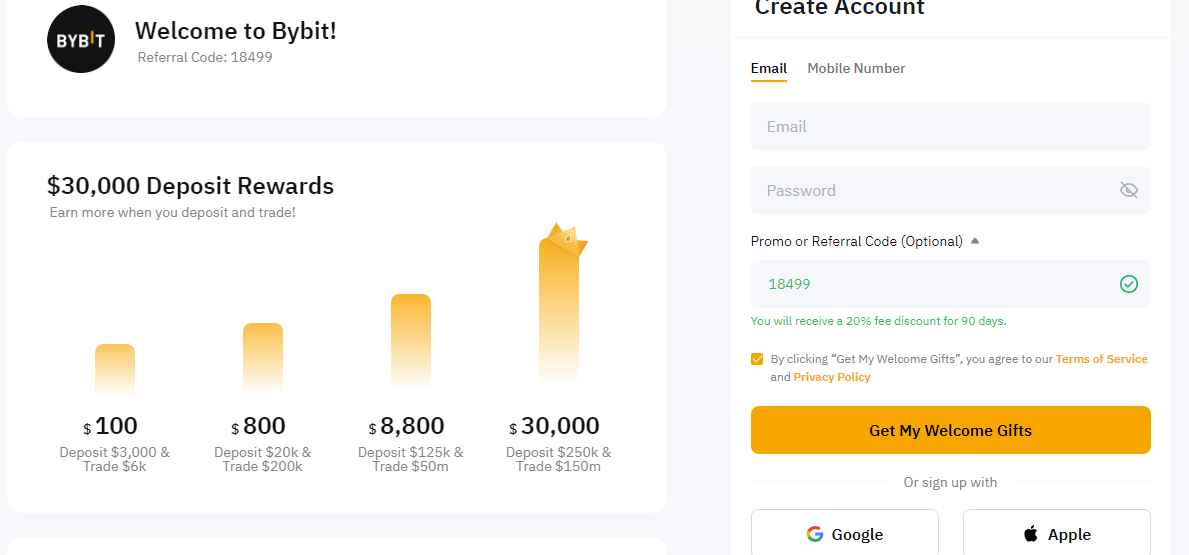The width and height of the screenshot is (1189, 555).
Task: Sign up with Apple
Action: (1057, 534)
